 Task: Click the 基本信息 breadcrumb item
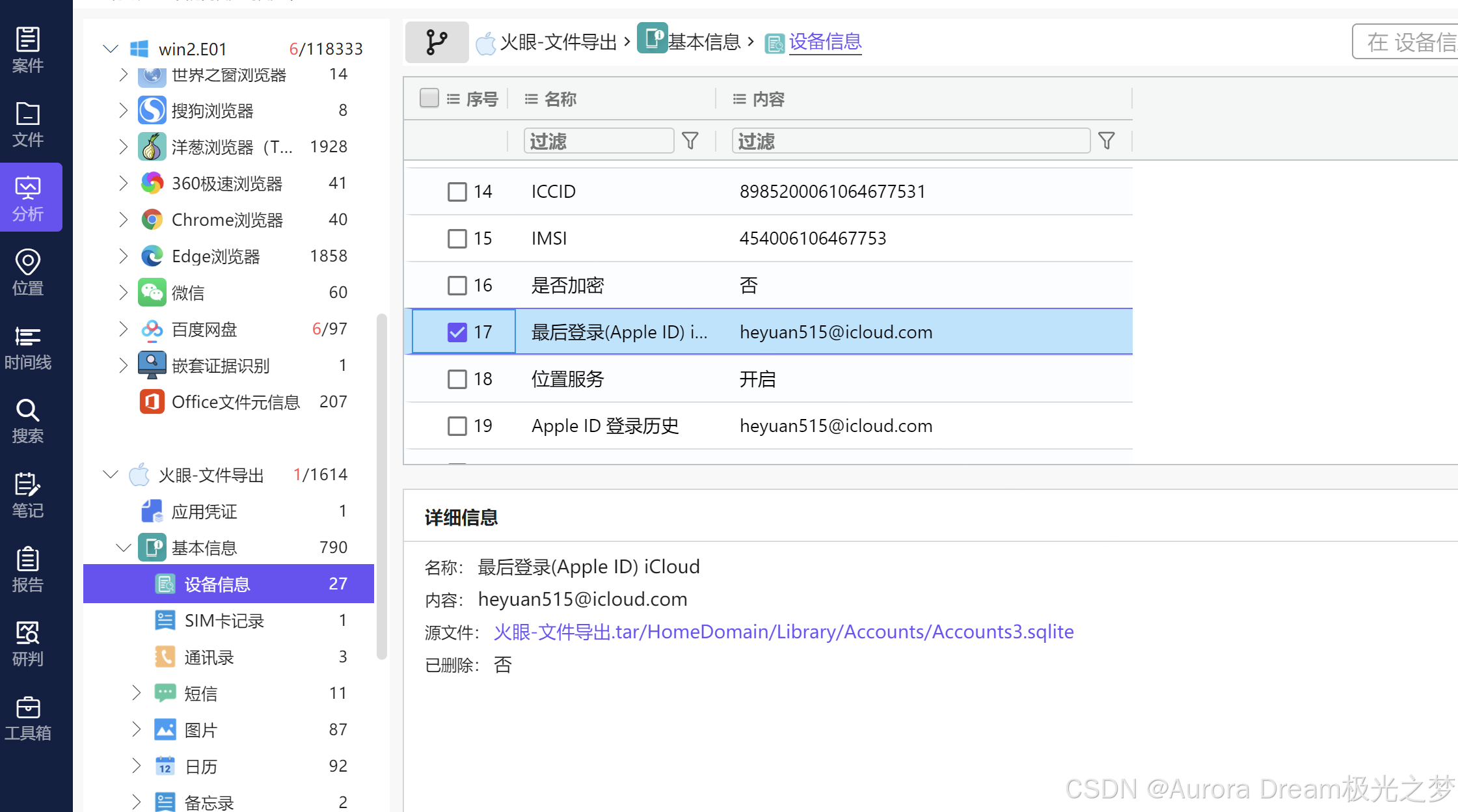coord(704,42)
